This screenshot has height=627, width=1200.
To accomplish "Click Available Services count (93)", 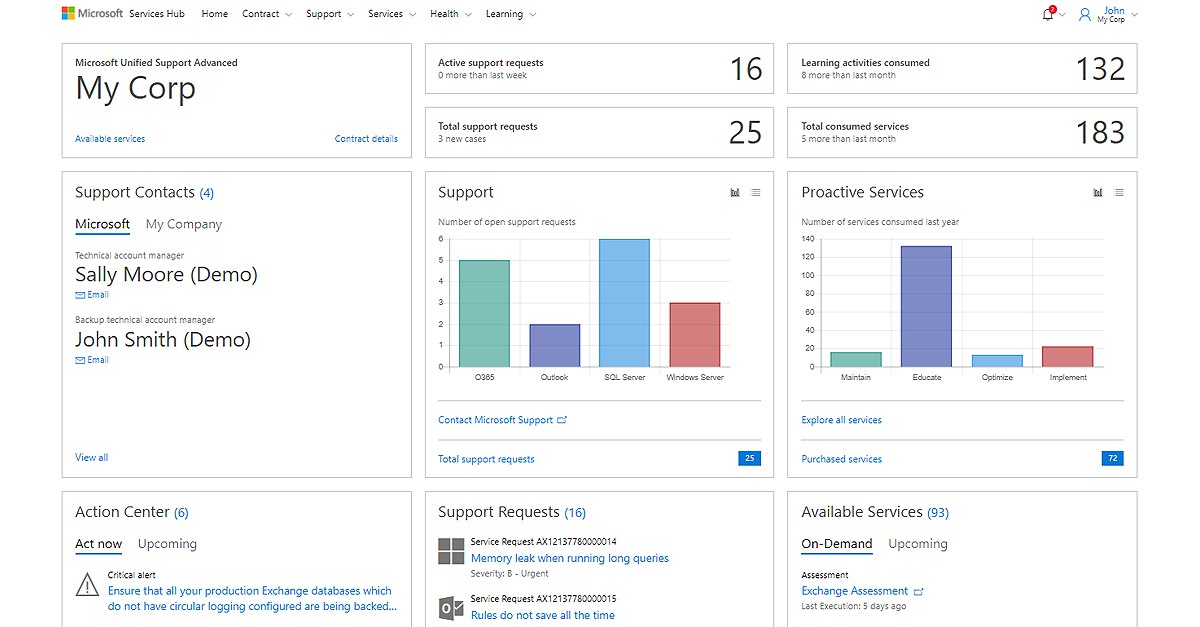I will [938, 513].
